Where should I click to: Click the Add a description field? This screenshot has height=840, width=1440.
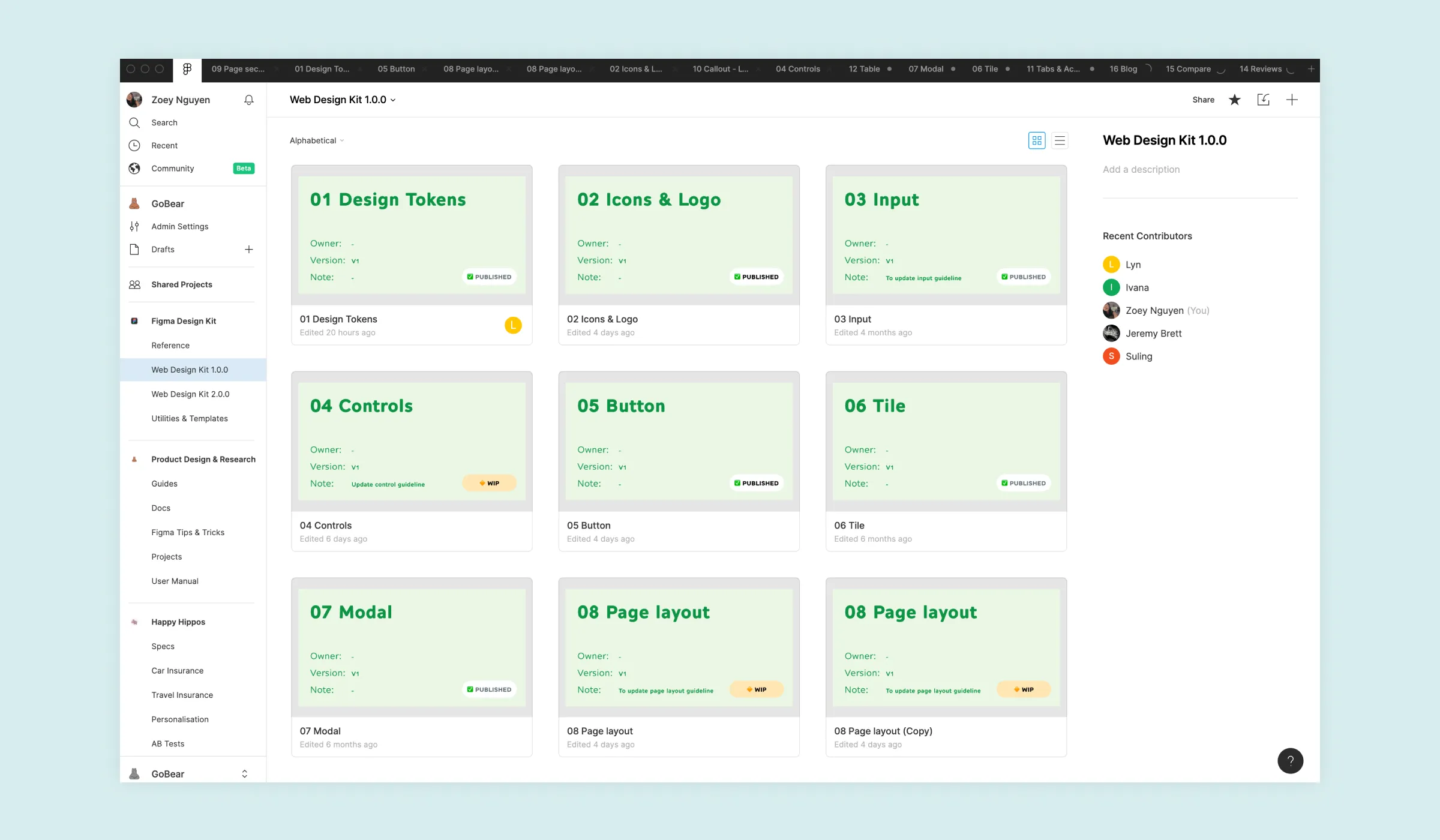pyautogui.click(x=1141, y=170)
